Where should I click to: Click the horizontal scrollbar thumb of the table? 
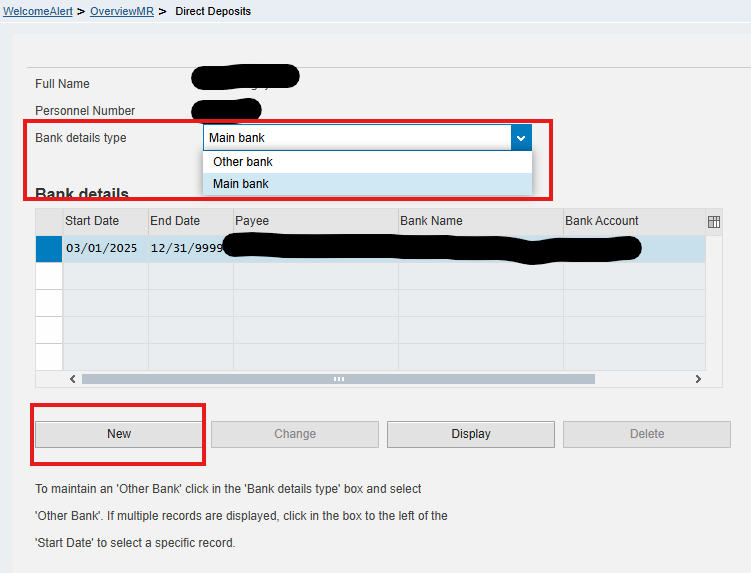click(x=338, y=379)
